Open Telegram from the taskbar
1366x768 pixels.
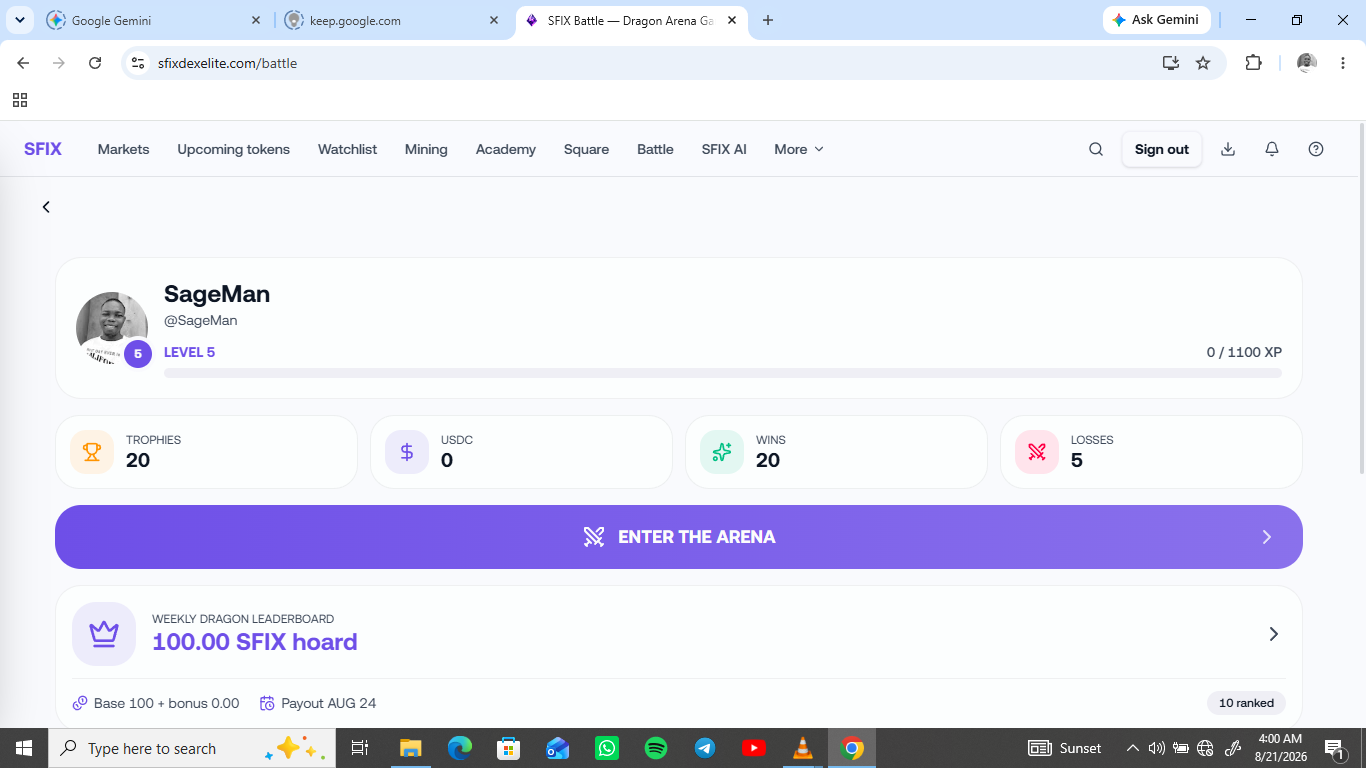[x=705, y=748]
